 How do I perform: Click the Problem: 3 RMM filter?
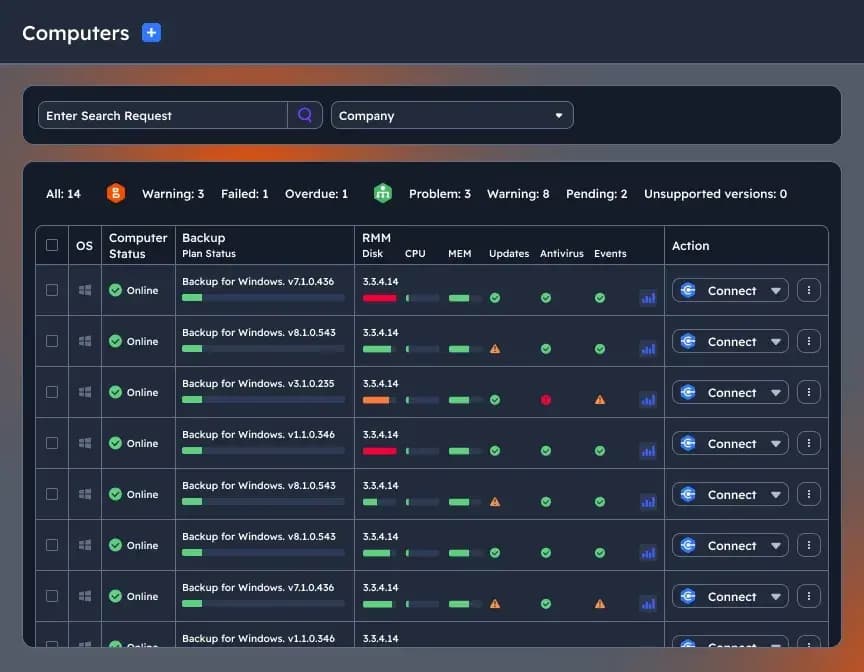pyautogui.click(x=440, y=193)
